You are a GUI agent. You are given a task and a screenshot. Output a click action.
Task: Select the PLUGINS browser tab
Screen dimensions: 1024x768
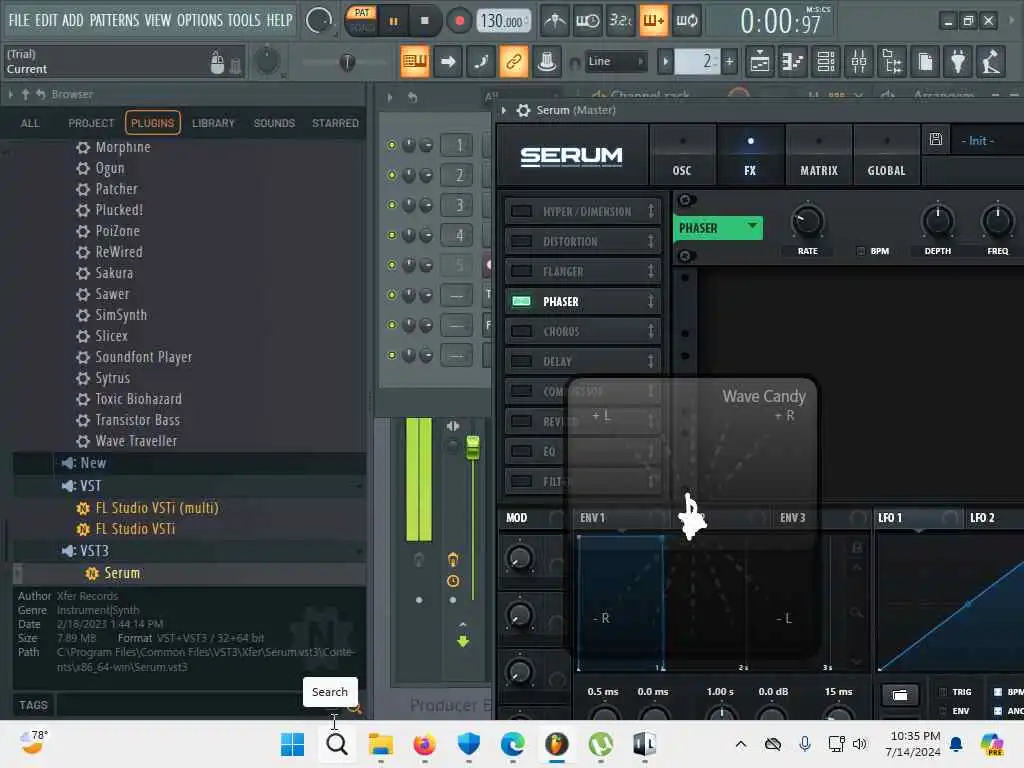pyautogui.click(x=152, y=123)
